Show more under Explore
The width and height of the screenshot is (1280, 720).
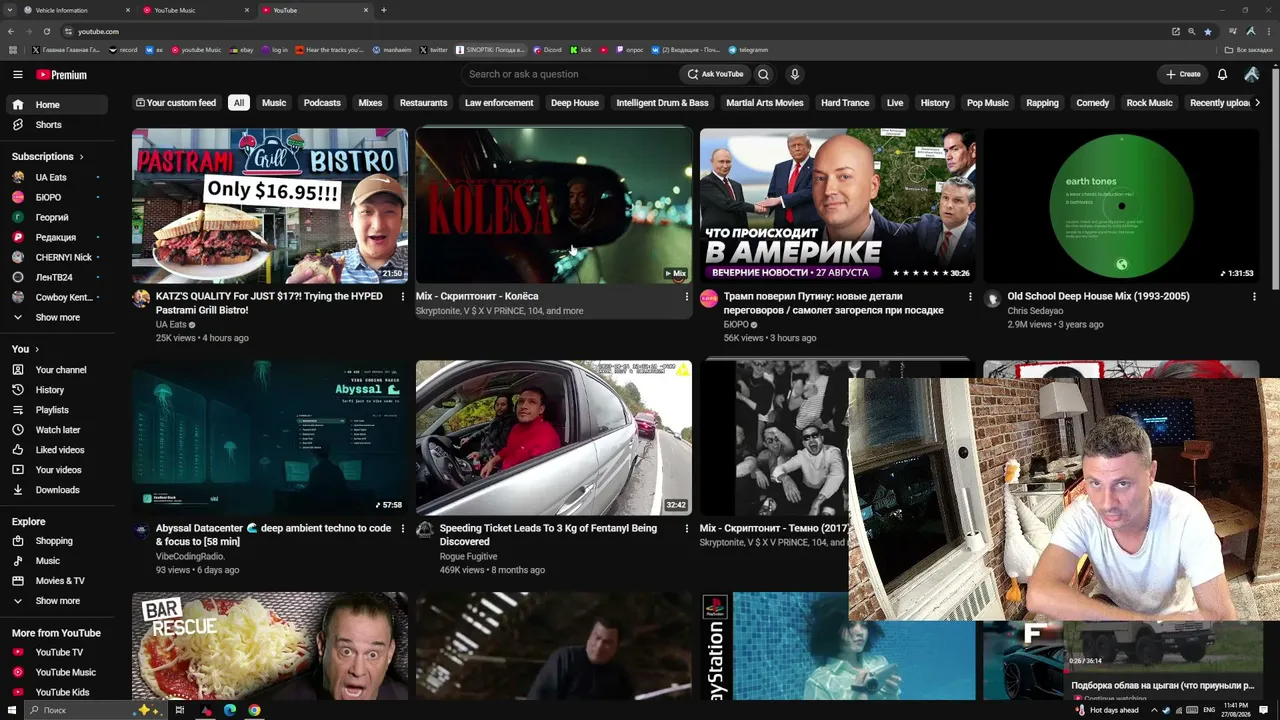point(55,601)
